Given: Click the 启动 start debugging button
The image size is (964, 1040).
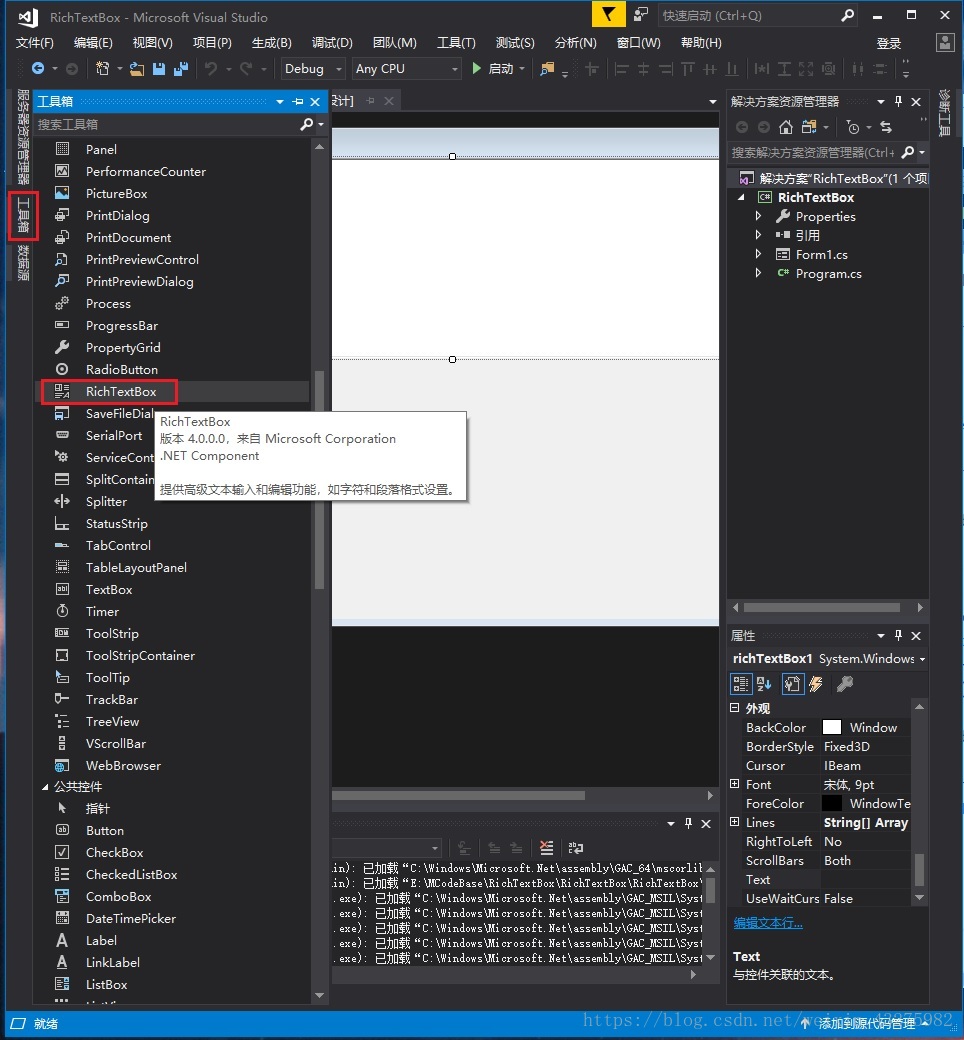Looking at the screenshot, I should [x=499, y=68].
